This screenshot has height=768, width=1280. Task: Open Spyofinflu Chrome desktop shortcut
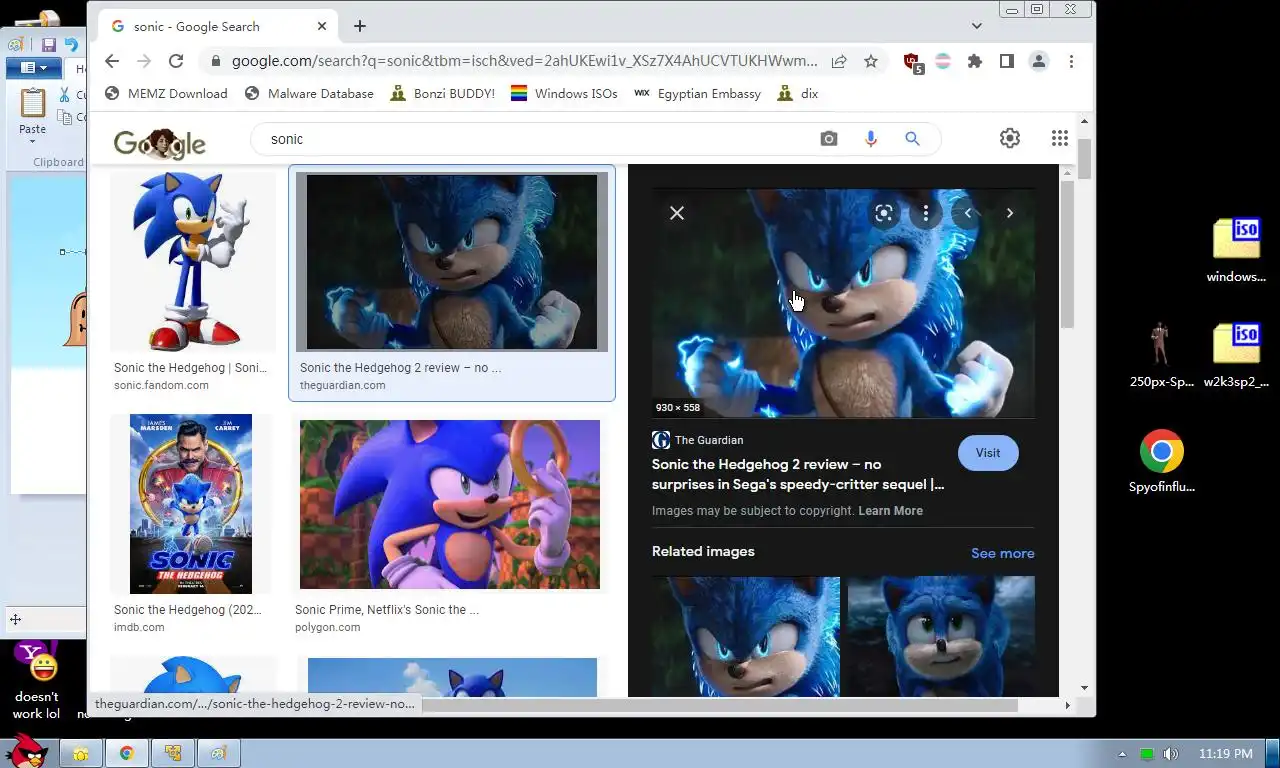[x=1162, y=461]
